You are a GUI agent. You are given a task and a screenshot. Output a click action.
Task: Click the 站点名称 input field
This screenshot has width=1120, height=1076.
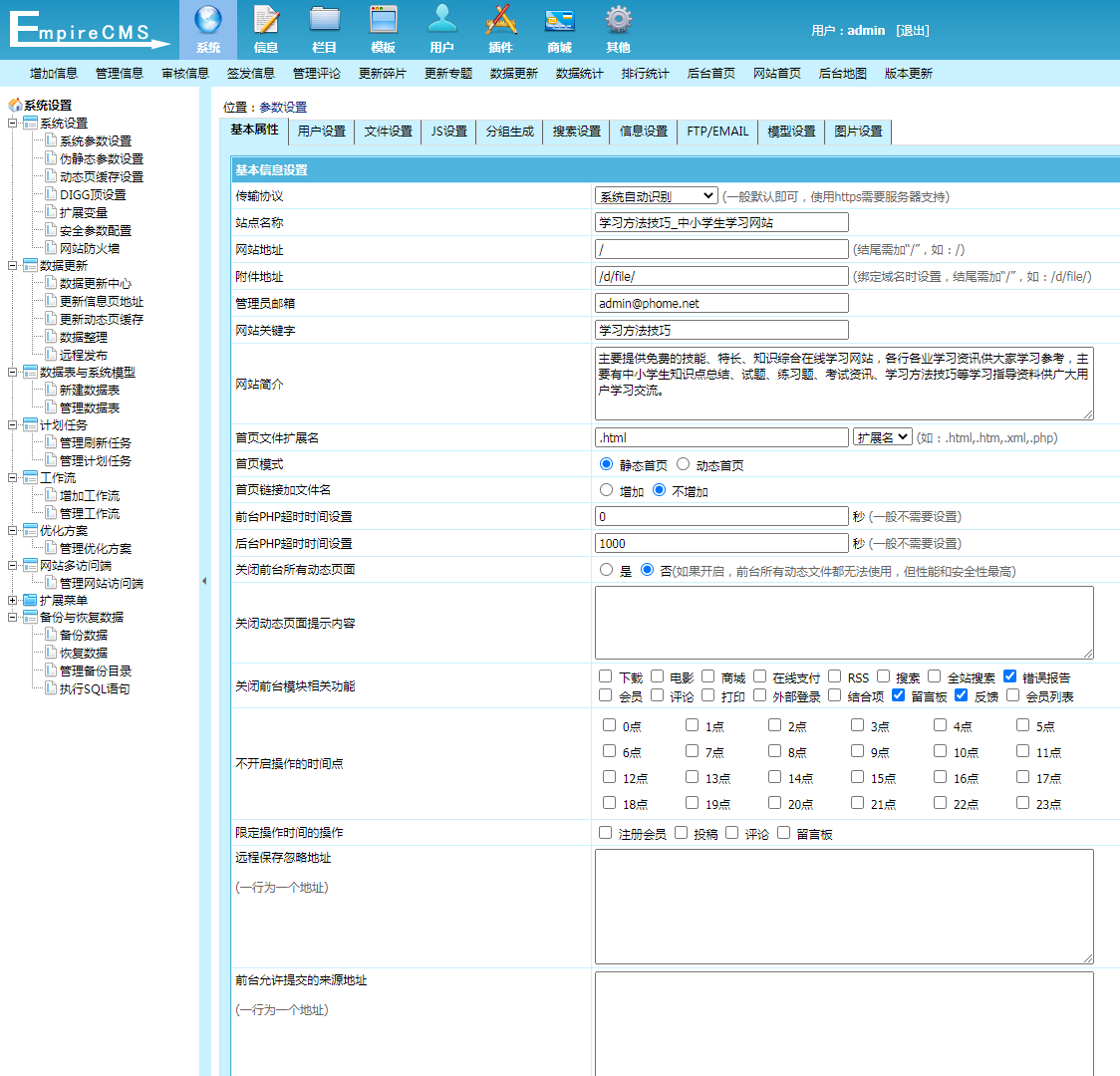coord(721,222)
